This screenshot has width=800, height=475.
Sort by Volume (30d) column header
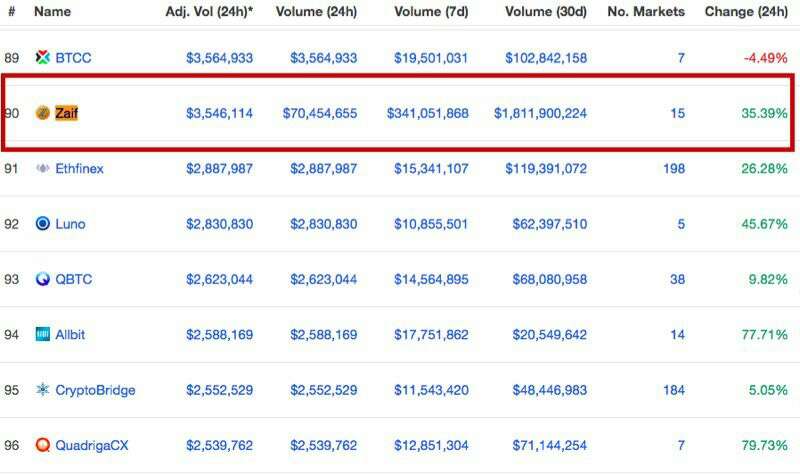pos(546,12)
